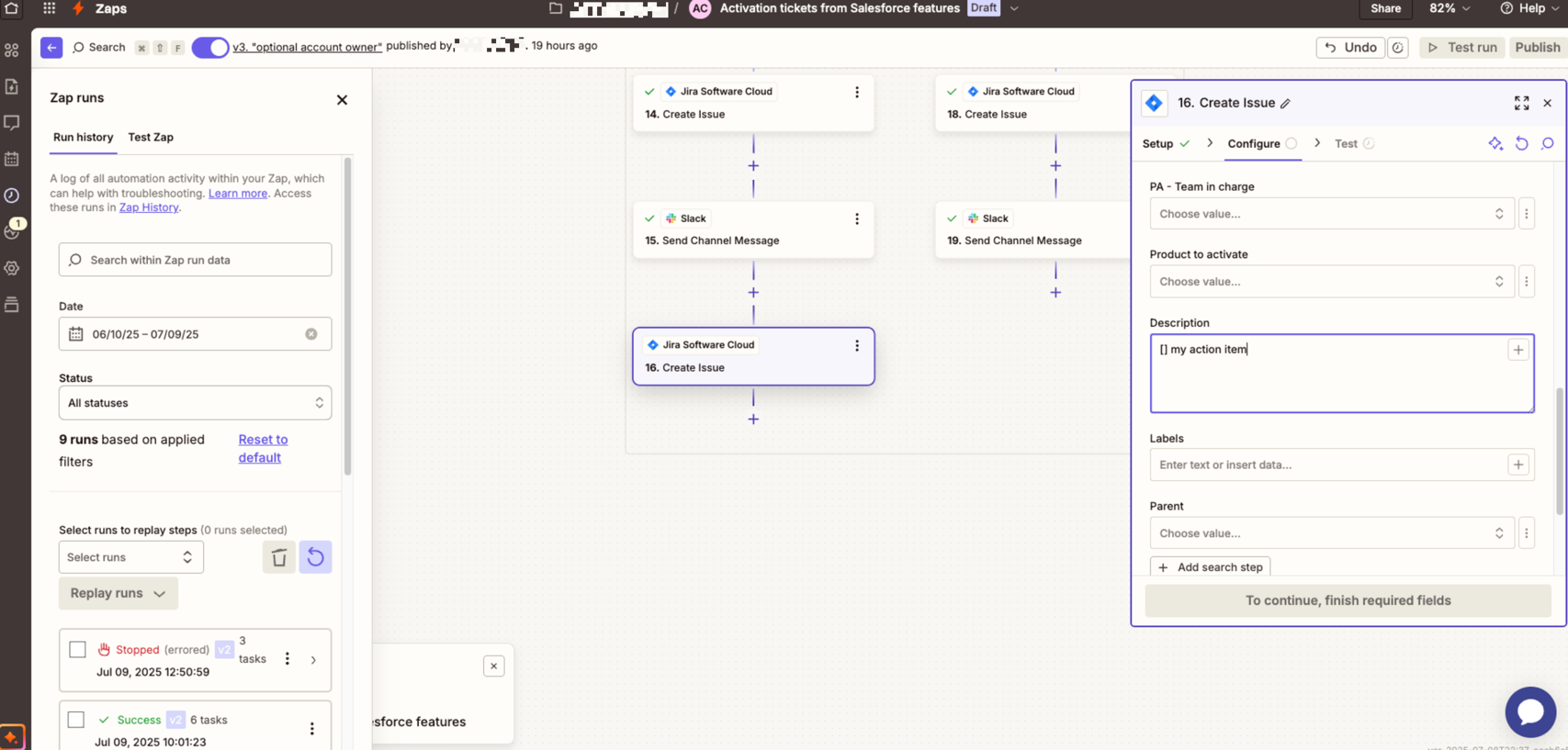Expand the Stopped errored run details arrow
1568x750 pixels.
313,660
